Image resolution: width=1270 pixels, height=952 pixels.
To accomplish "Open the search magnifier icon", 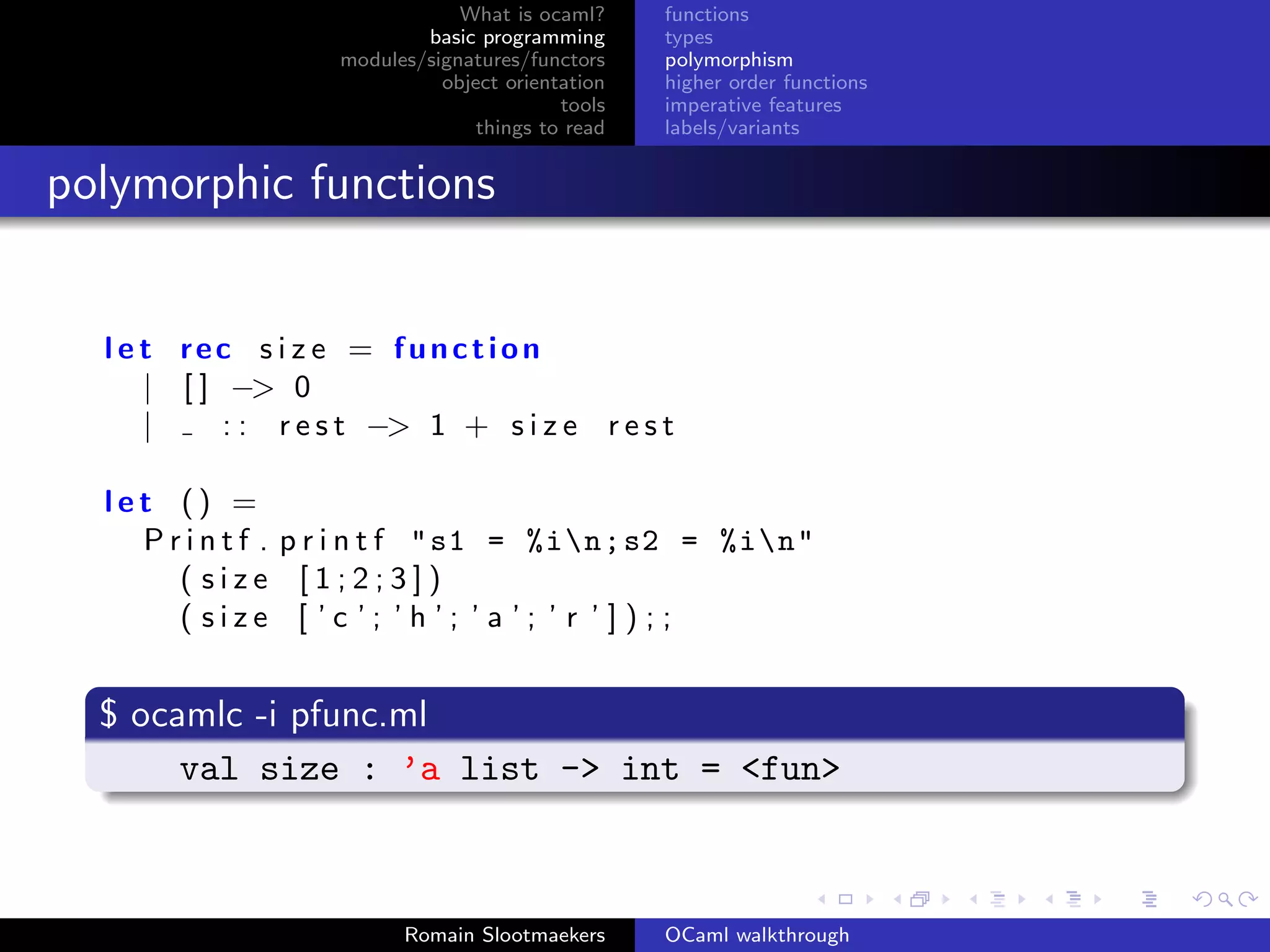I will 1225,899.
